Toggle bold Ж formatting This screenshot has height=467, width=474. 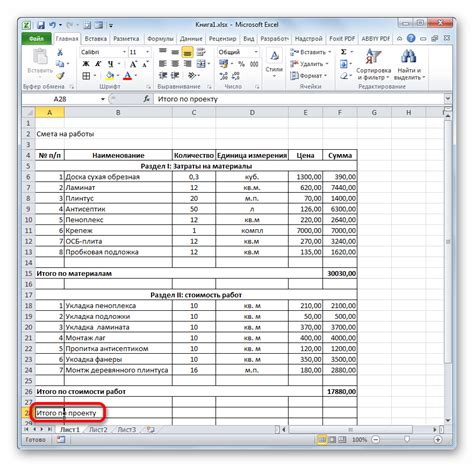86,64
